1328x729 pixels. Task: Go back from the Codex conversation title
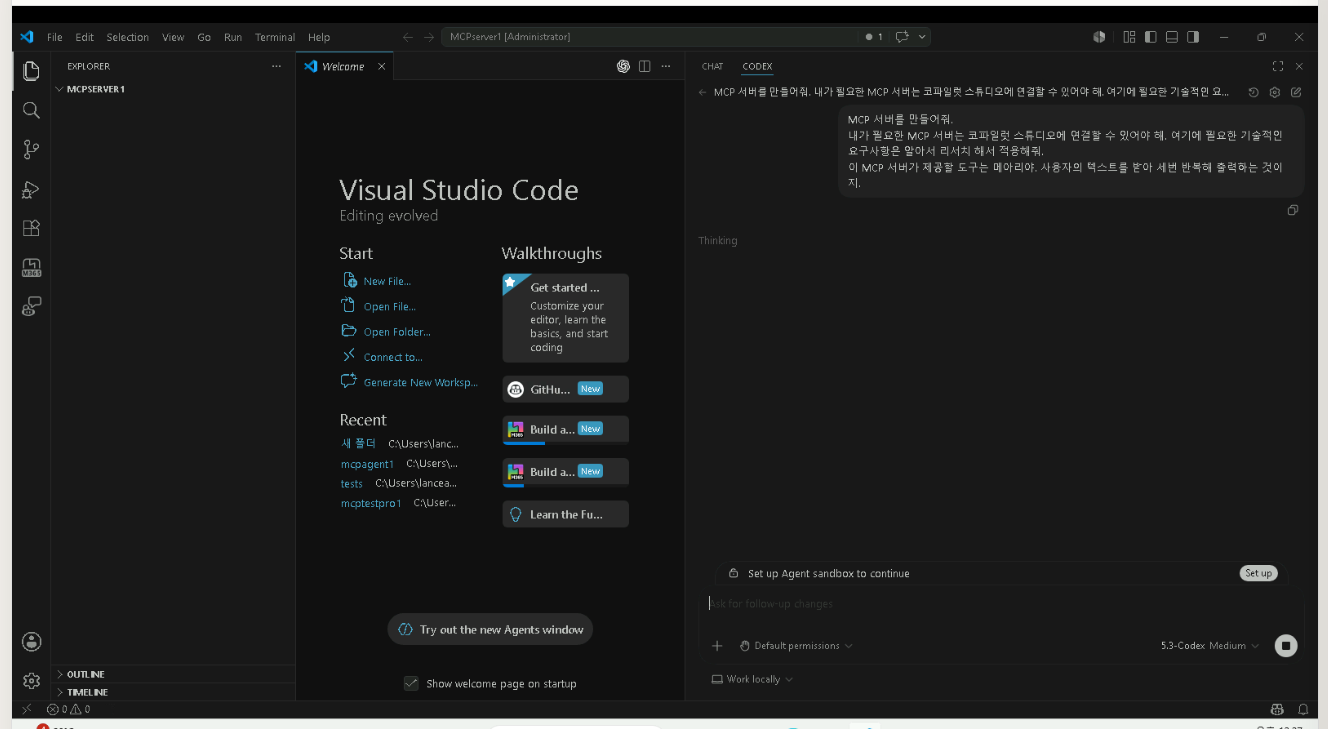pos(703,92)
